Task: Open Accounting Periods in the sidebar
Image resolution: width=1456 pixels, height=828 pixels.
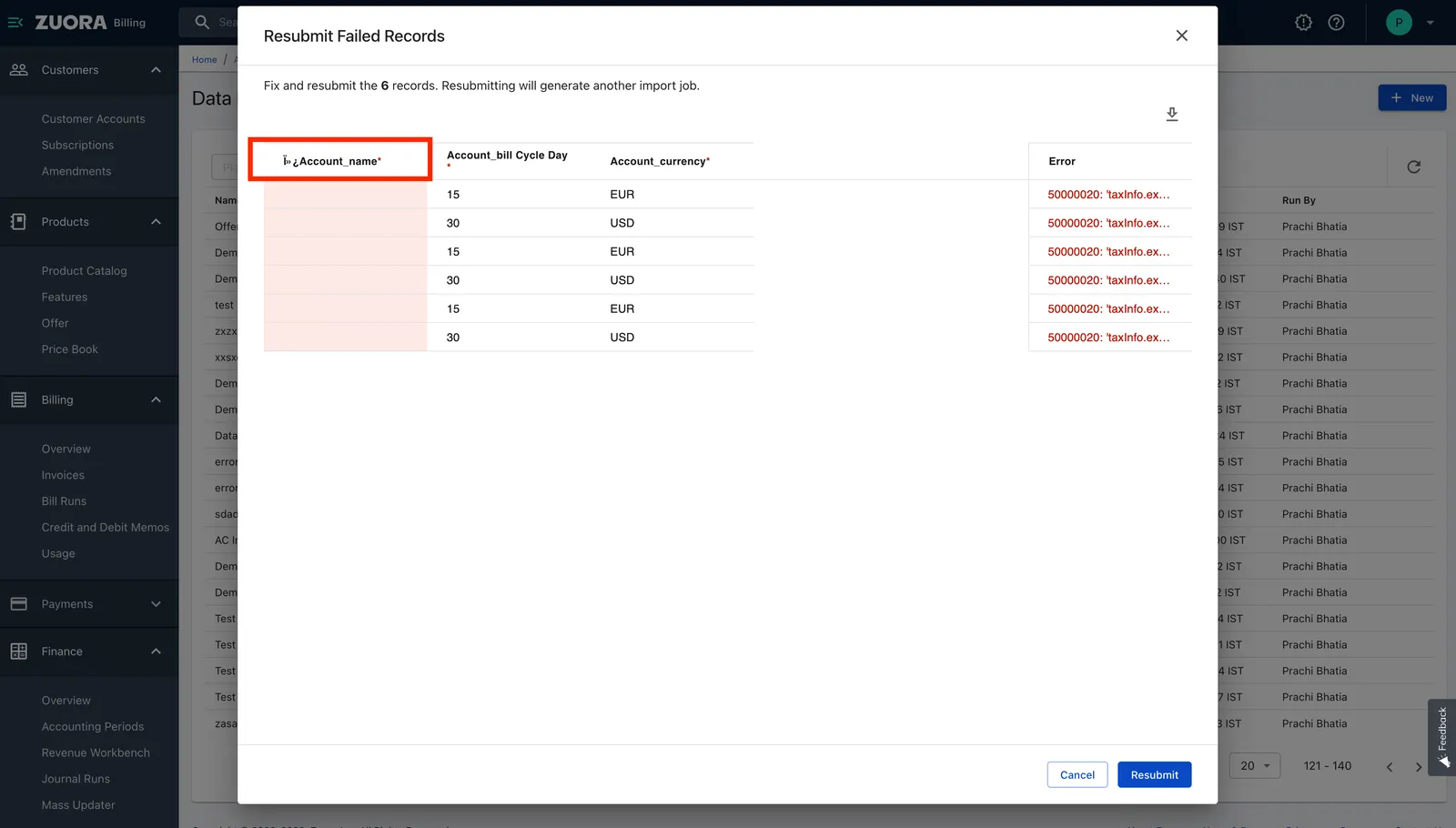Action: tap(93, 727)
